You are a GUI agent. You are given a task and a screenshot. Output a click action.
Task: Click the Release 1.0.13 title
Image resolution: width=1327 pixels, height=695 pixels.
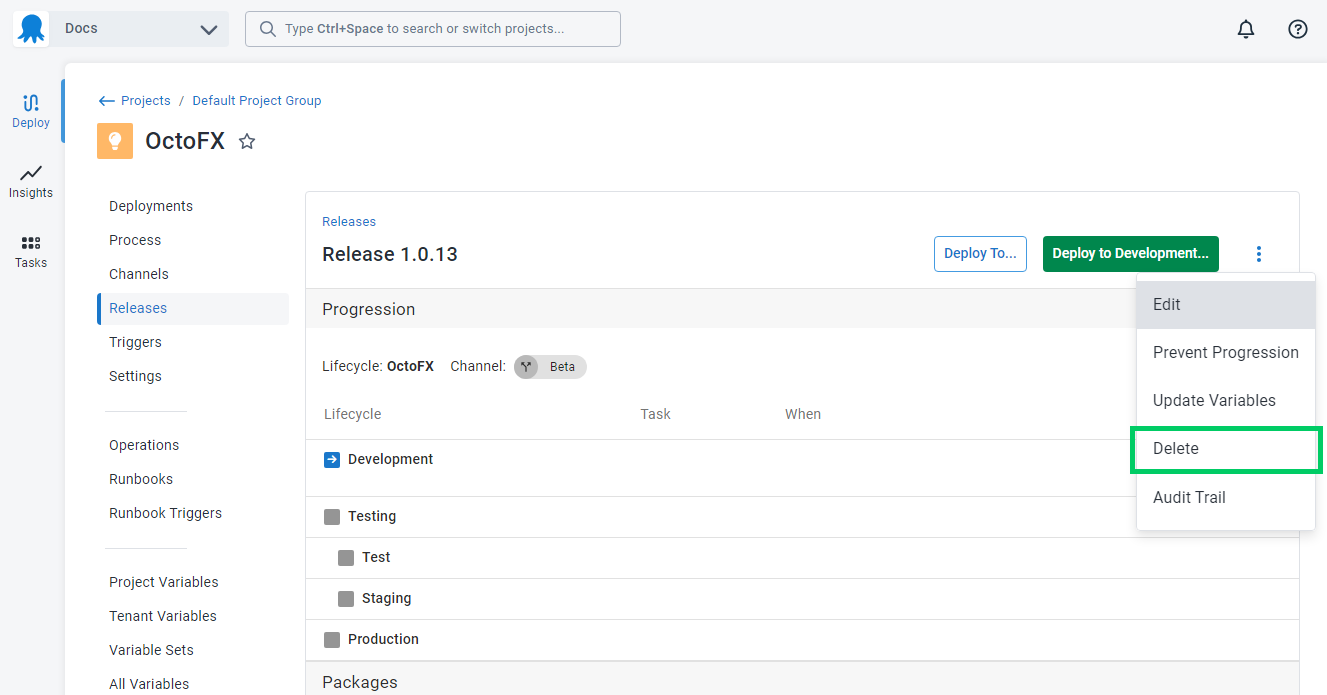390,254
